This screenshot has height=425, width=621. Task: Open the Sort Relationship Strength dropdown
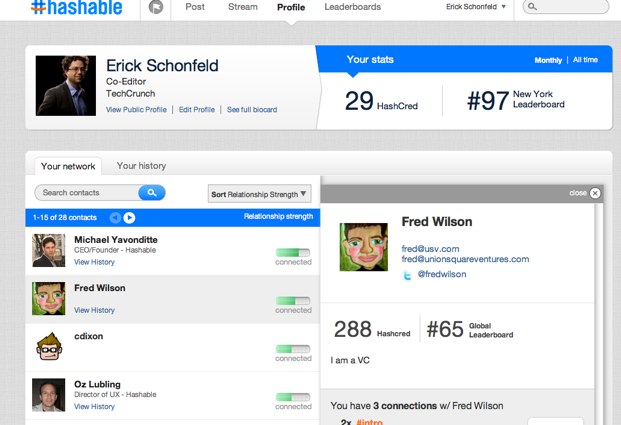pyautogui.click(x=260, y=193)
